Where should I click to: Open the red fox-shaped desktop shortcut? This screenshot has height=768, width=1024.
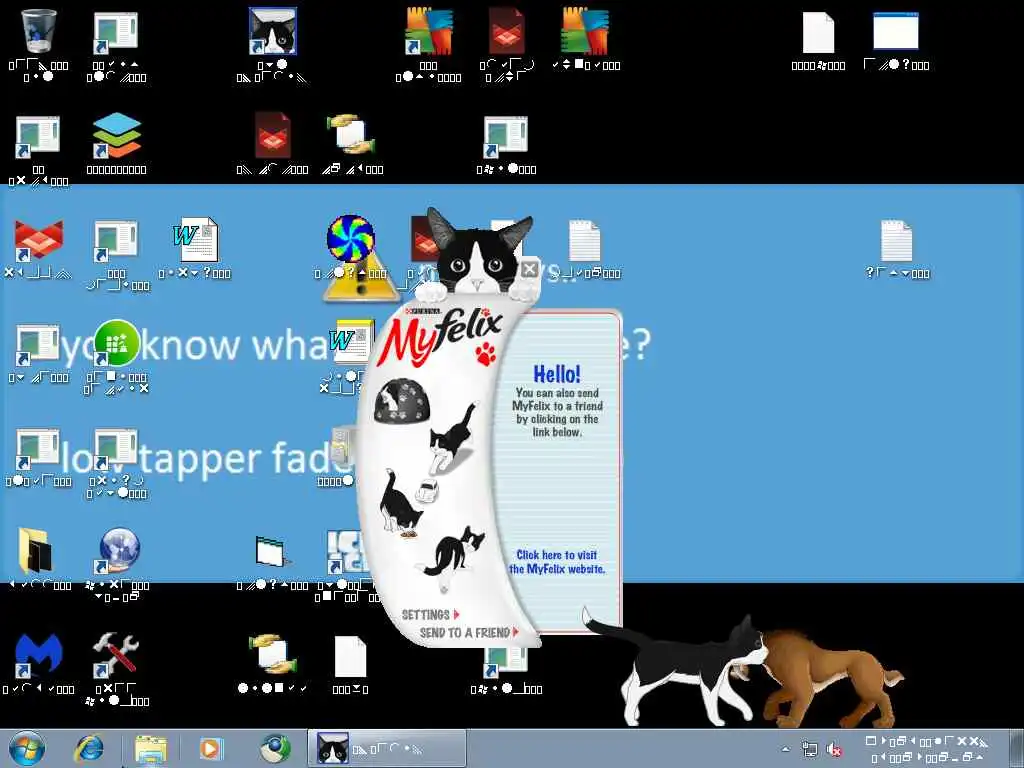click(x=39, y=240)
